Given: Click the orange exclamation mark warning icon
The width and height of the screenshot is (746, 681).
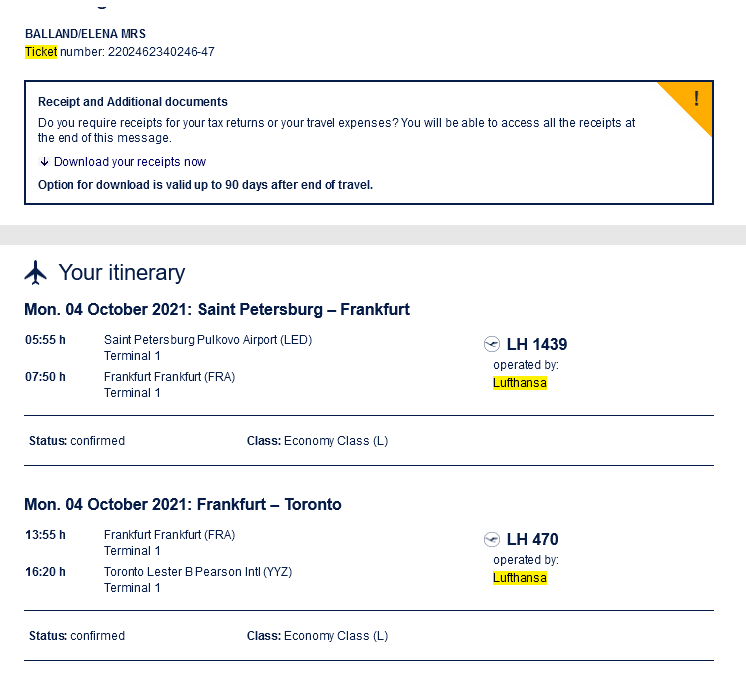Looking at the screenshot, I should click(x=696, y=100).
